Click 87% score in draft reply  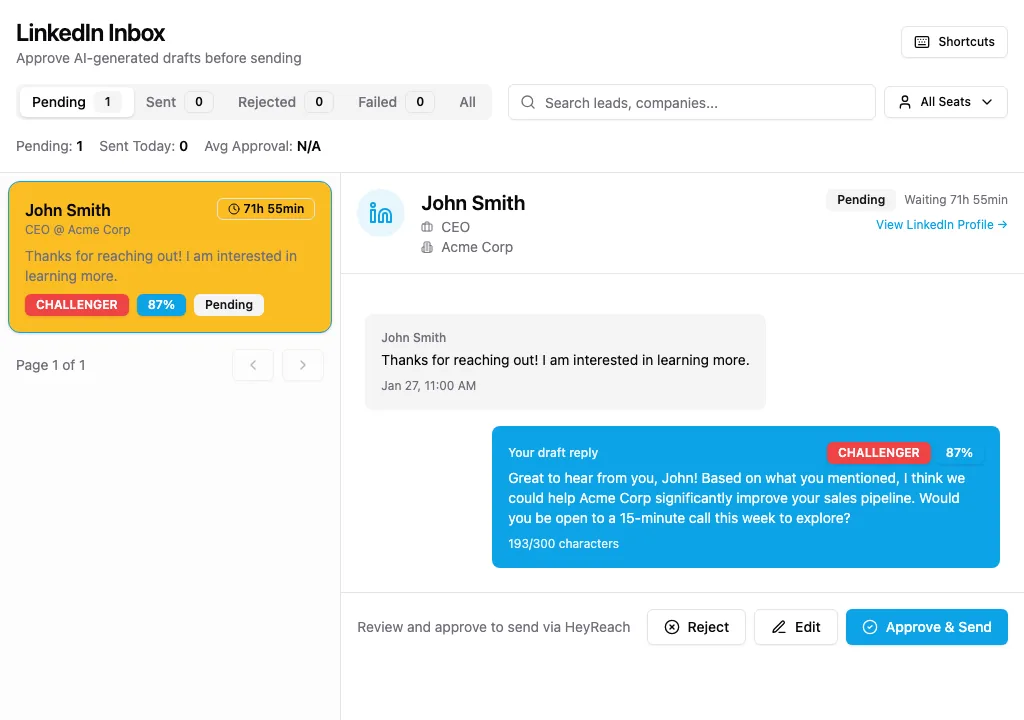pos(959,453)
